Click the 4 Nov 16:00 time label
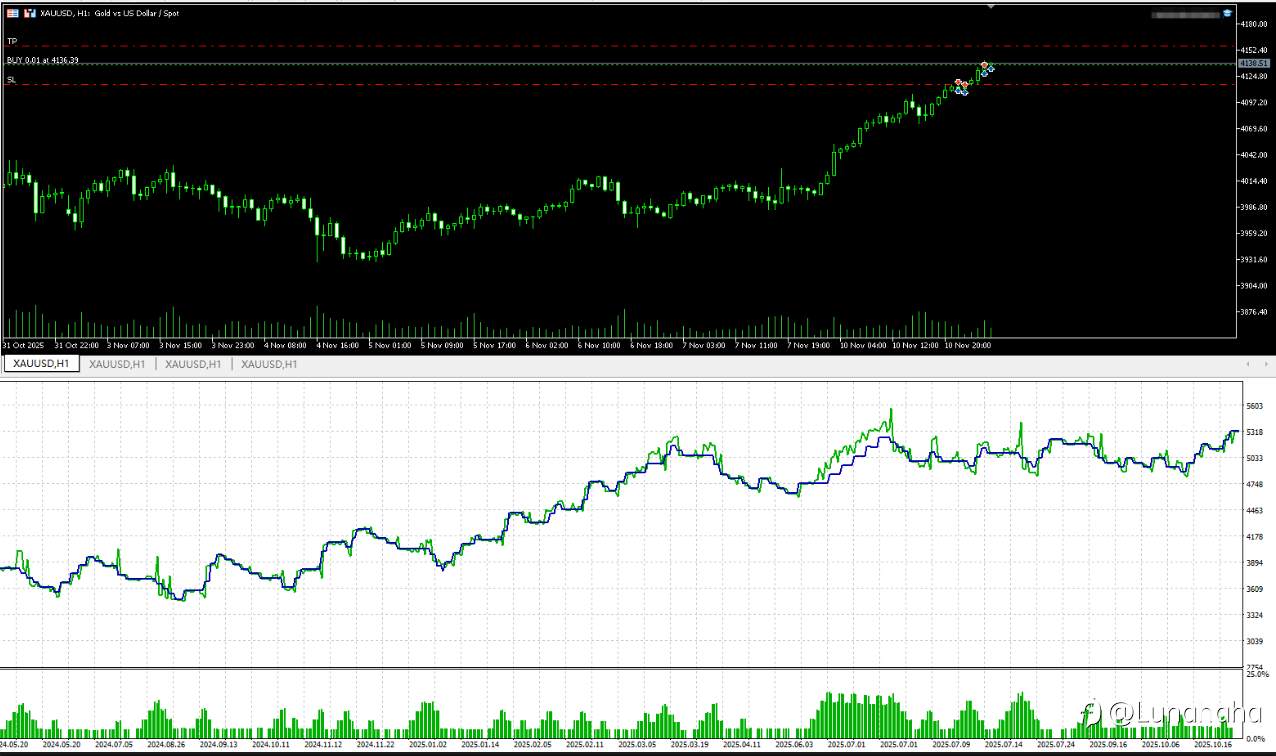 pos(337,345)
